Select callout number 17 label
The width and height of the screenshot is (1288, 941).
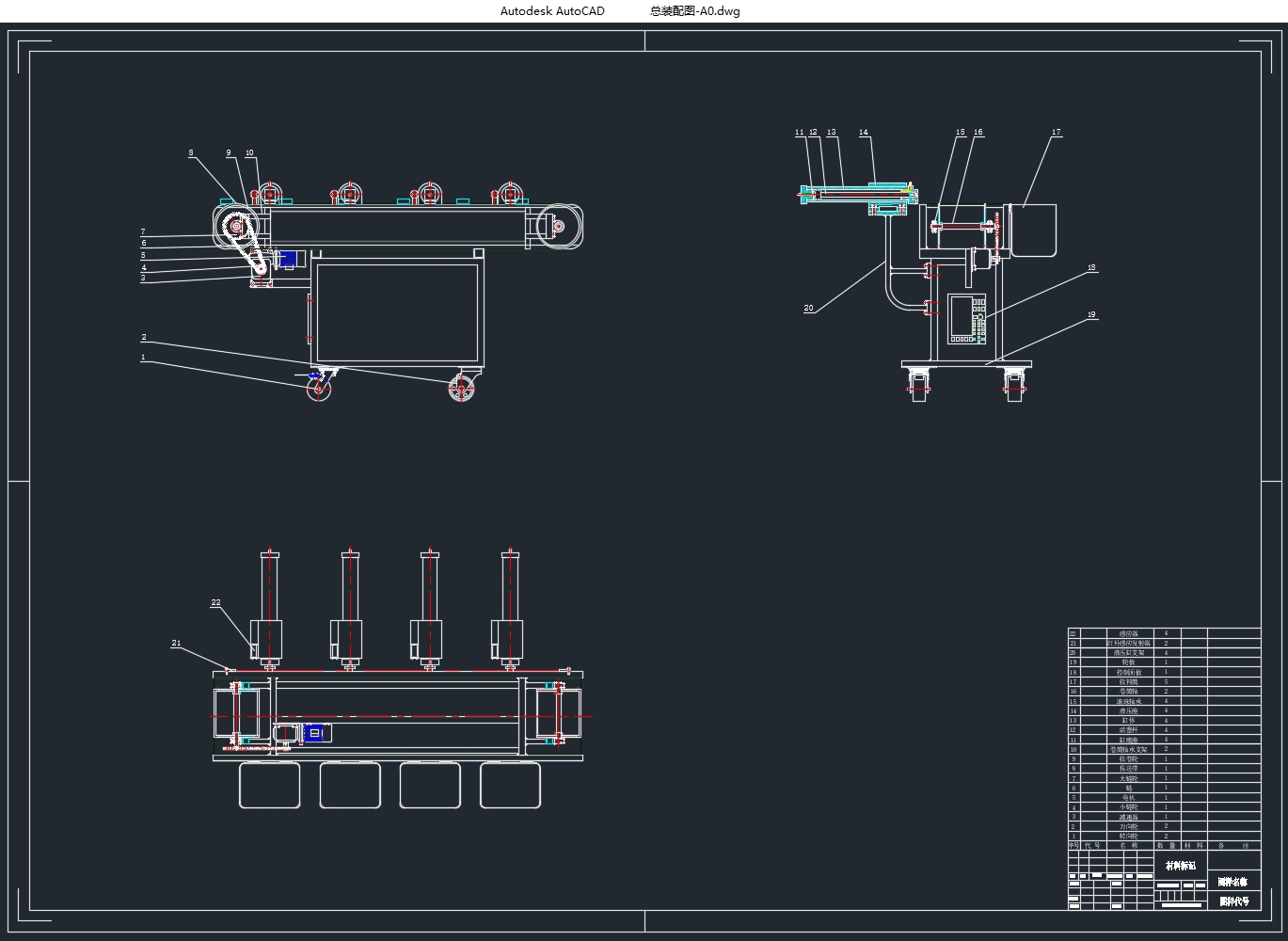point(1057,133)
